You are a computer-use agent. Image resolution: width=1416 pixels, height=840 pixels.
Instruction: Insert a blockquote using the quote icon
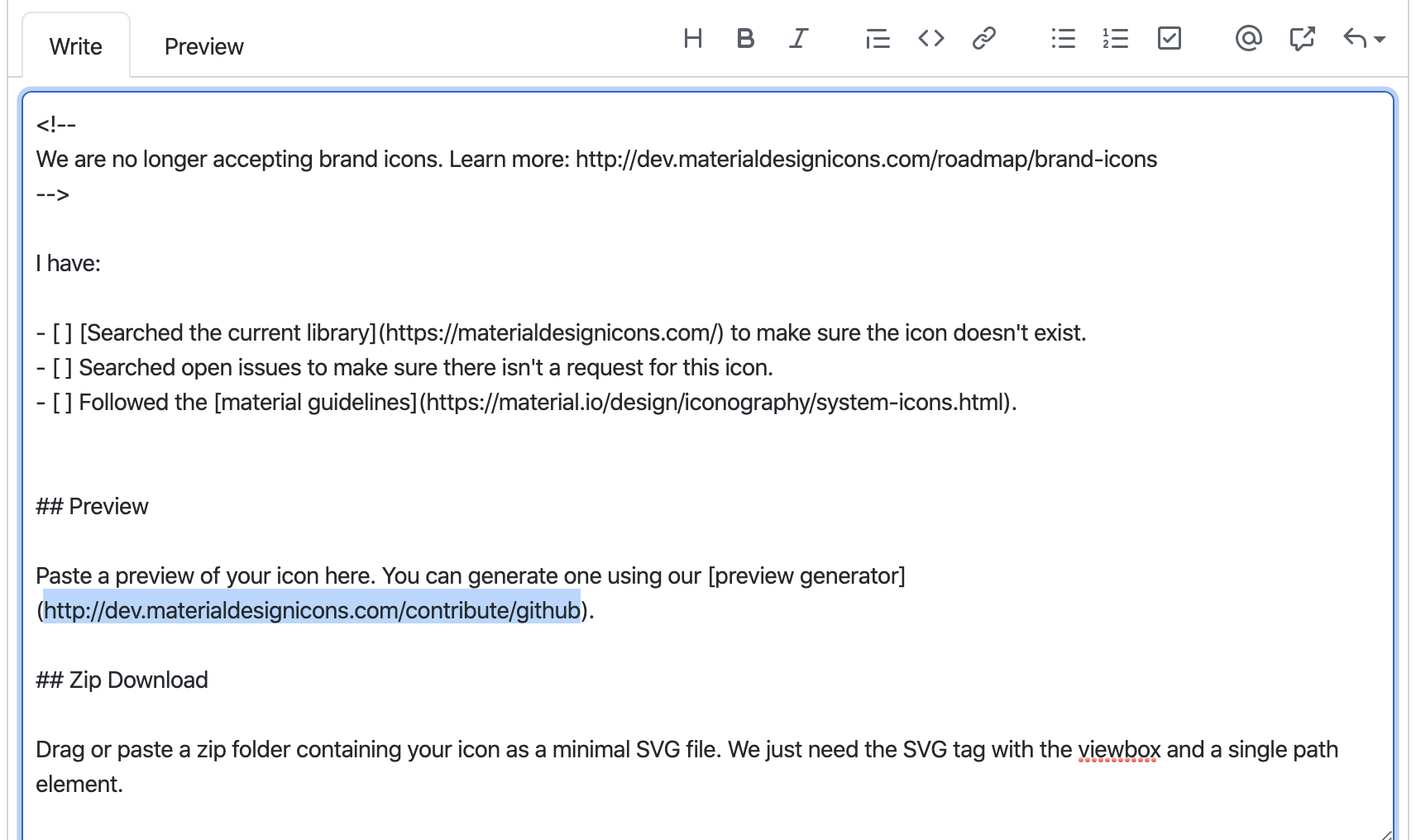pos(877,38)
